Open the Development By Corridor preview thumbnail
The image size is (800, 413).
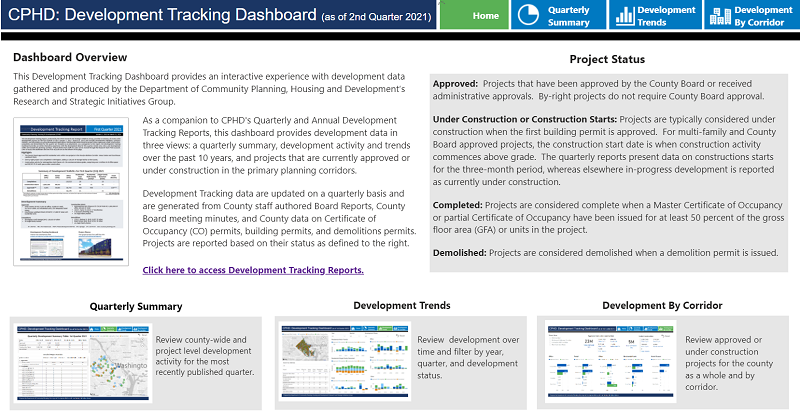[611, 361]
